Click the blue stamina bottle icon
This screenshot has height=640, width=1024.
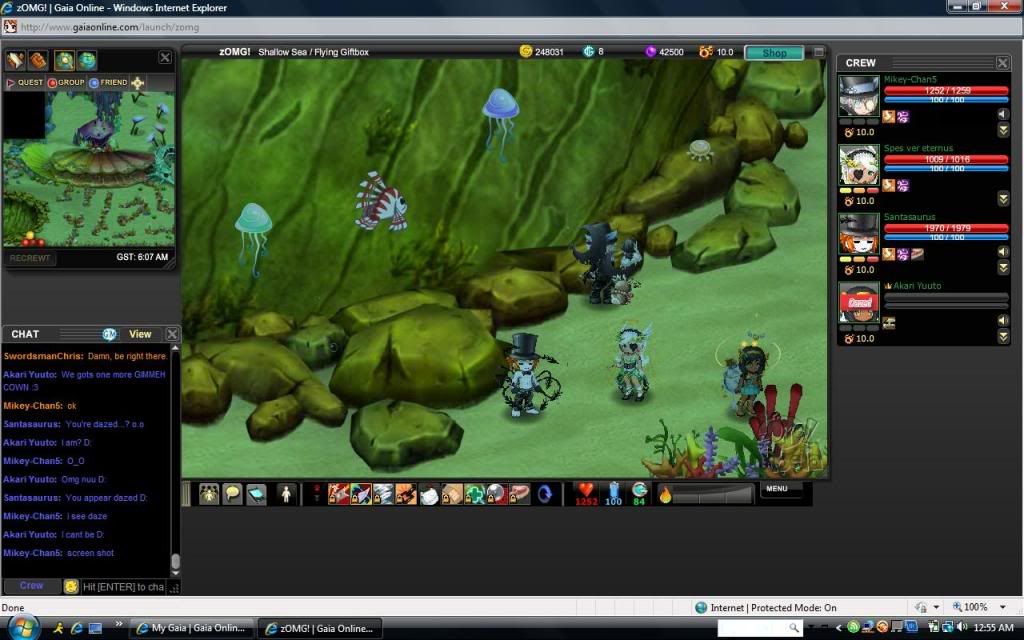pos(613,490)
